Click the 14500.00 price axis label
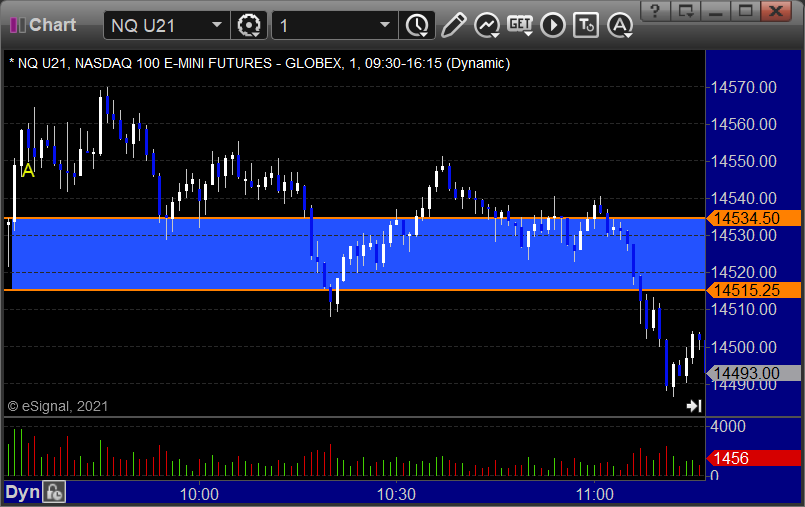 point(743,347)
